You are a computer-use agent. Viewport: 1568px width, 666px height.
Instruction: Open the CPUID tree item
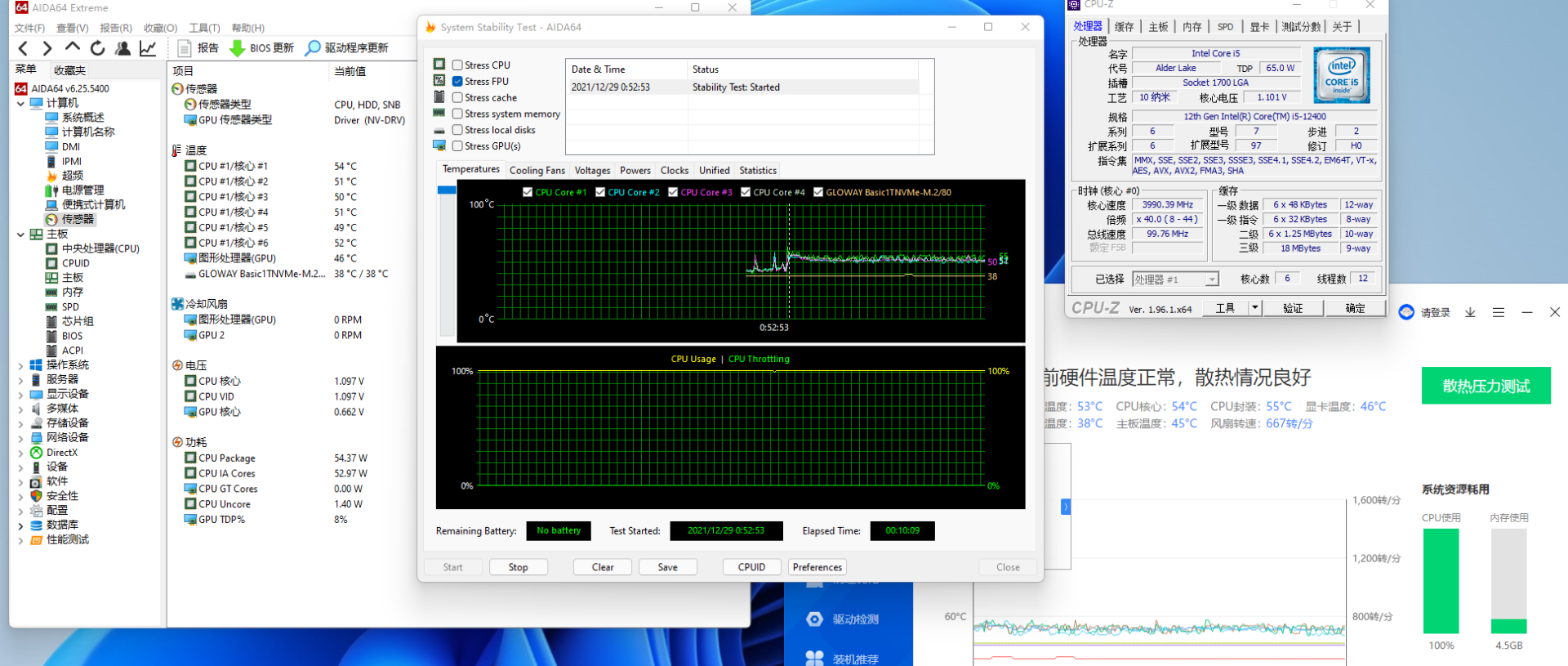pyautogui.click(x=75, y=263)
